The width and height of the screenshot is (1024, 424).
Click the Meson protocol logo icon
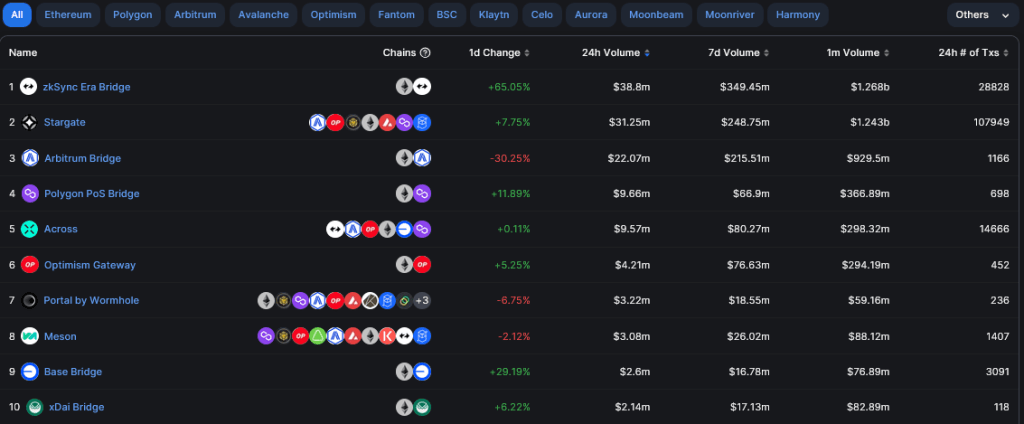(29, 336)
